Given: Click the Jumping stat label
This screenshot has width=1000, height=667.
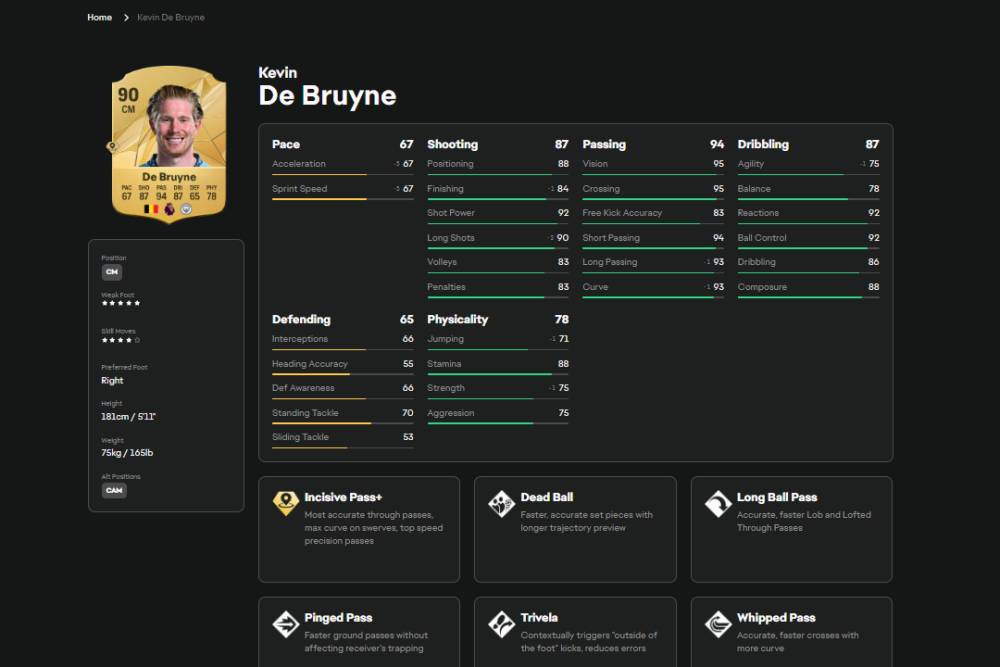Looking at the screenshot, I should [445, 339].
